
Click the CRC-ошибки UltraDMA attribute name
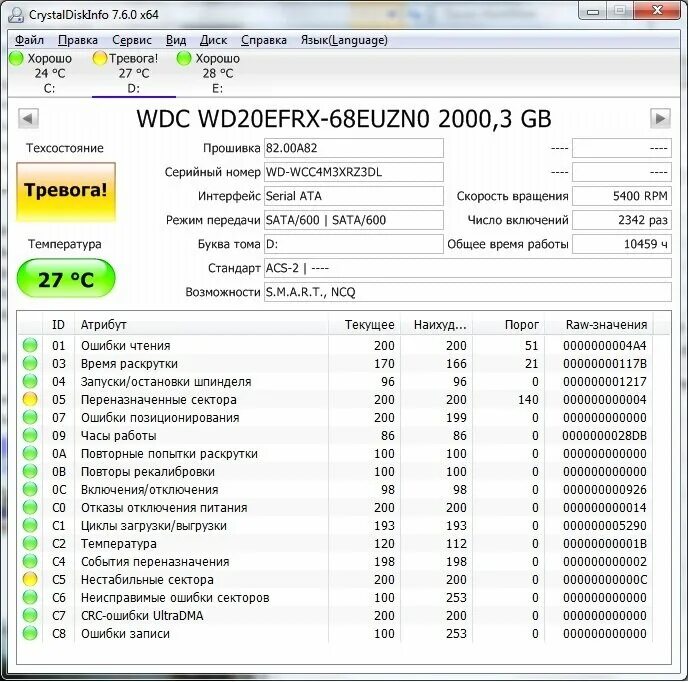tap(142, 616)
